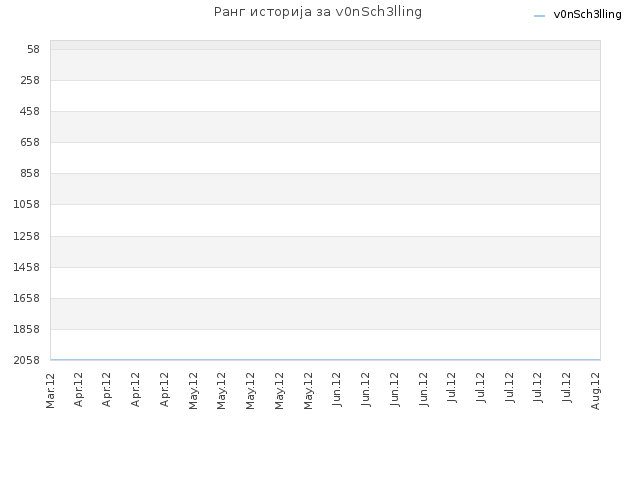Click the 258 y-axis label

click(x=30, y=80)
